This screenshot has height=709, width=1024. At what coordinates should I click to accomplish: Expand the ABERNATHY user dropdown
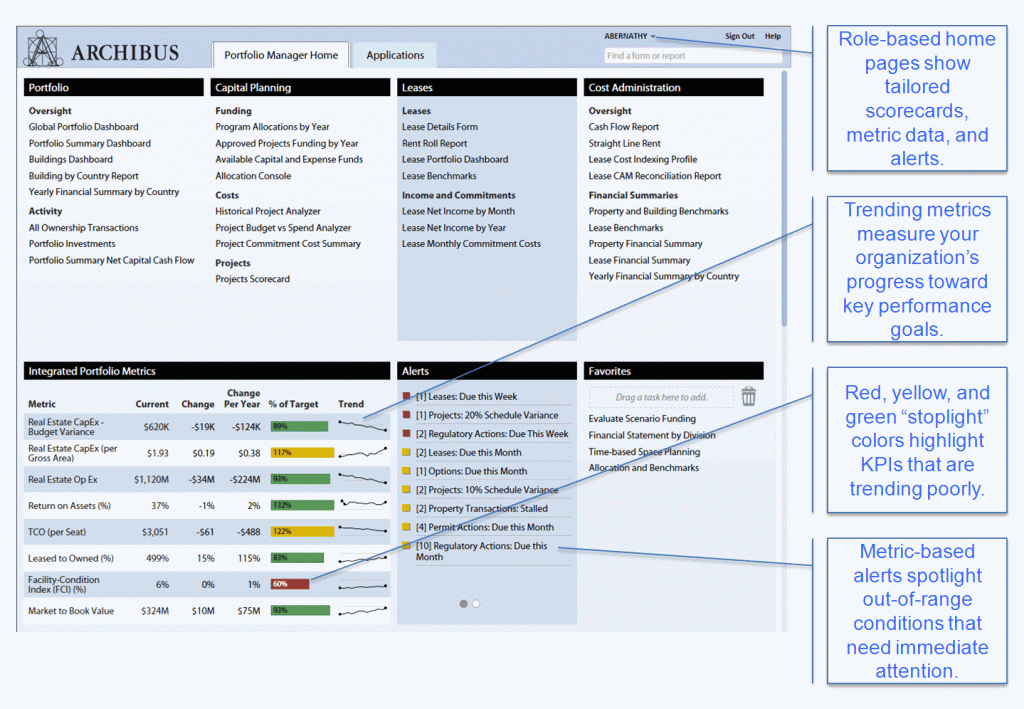click(x=630, y=37)
